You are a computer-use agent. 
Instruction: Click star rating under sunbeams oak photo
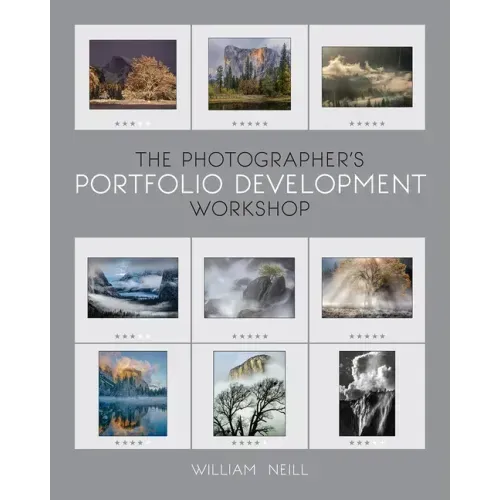point(367,336)
